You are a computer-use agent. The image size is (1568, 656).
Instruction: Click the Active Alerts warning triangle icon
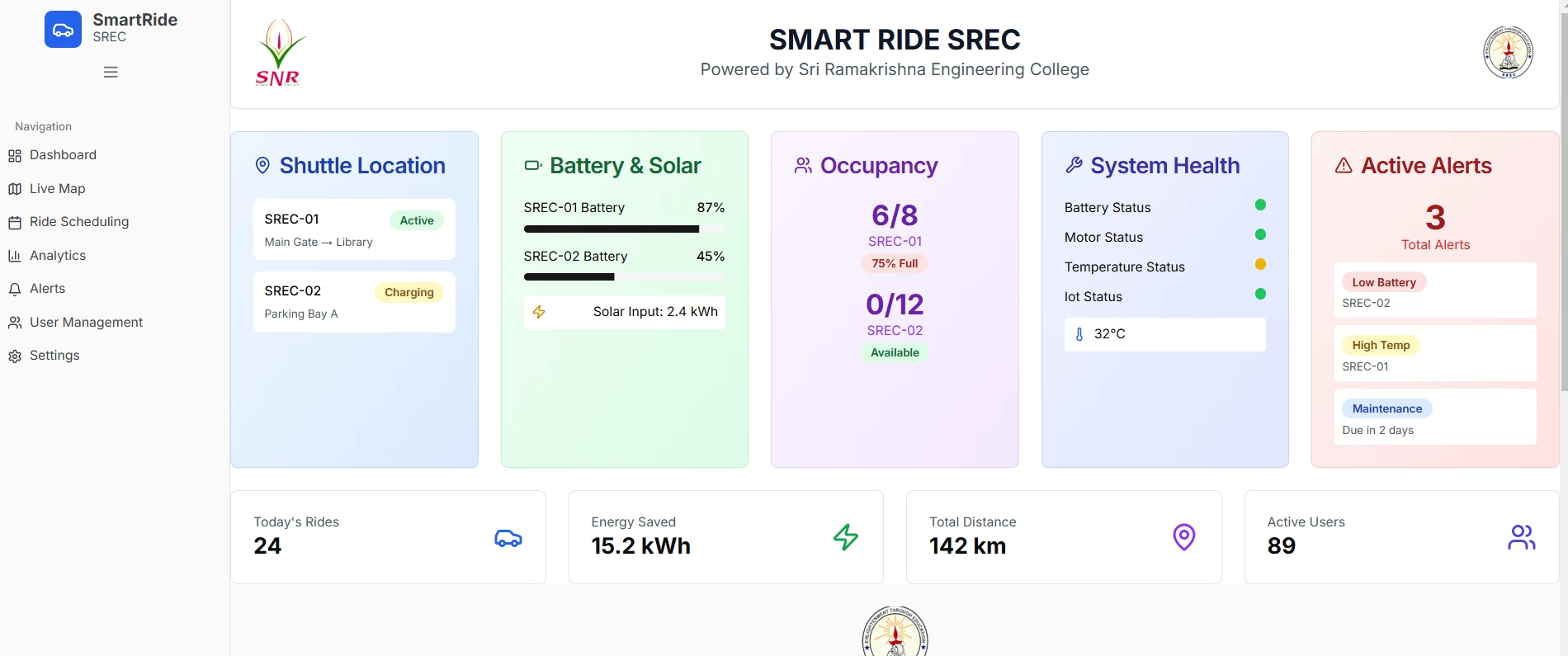pos(1344,166)
